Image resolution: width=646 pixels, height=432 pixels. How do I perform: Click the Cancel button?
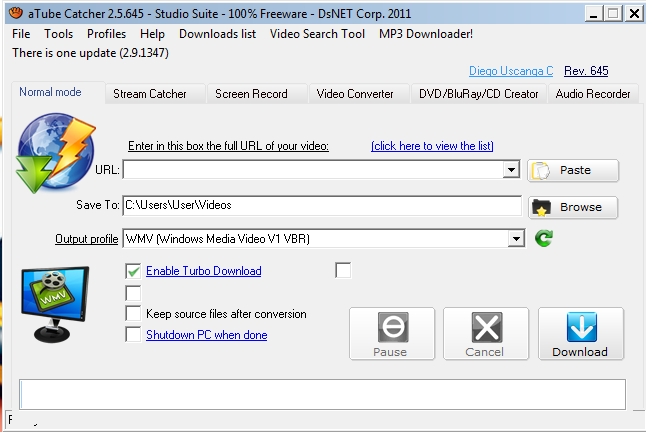[x=486, y=334]
